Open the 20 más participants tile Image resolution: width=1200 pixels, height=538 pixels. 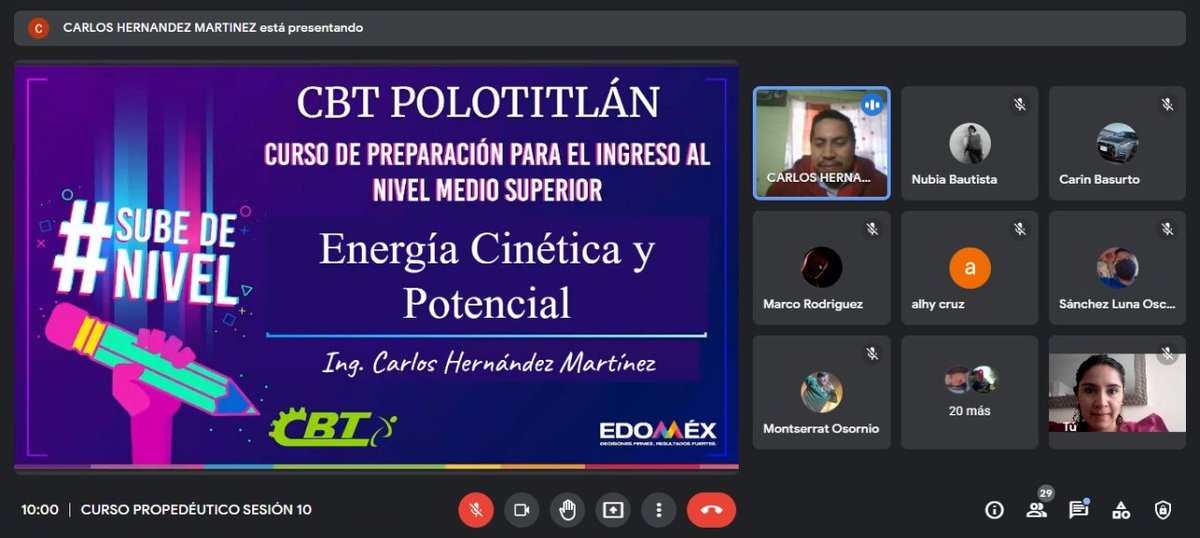click(970, 392)
